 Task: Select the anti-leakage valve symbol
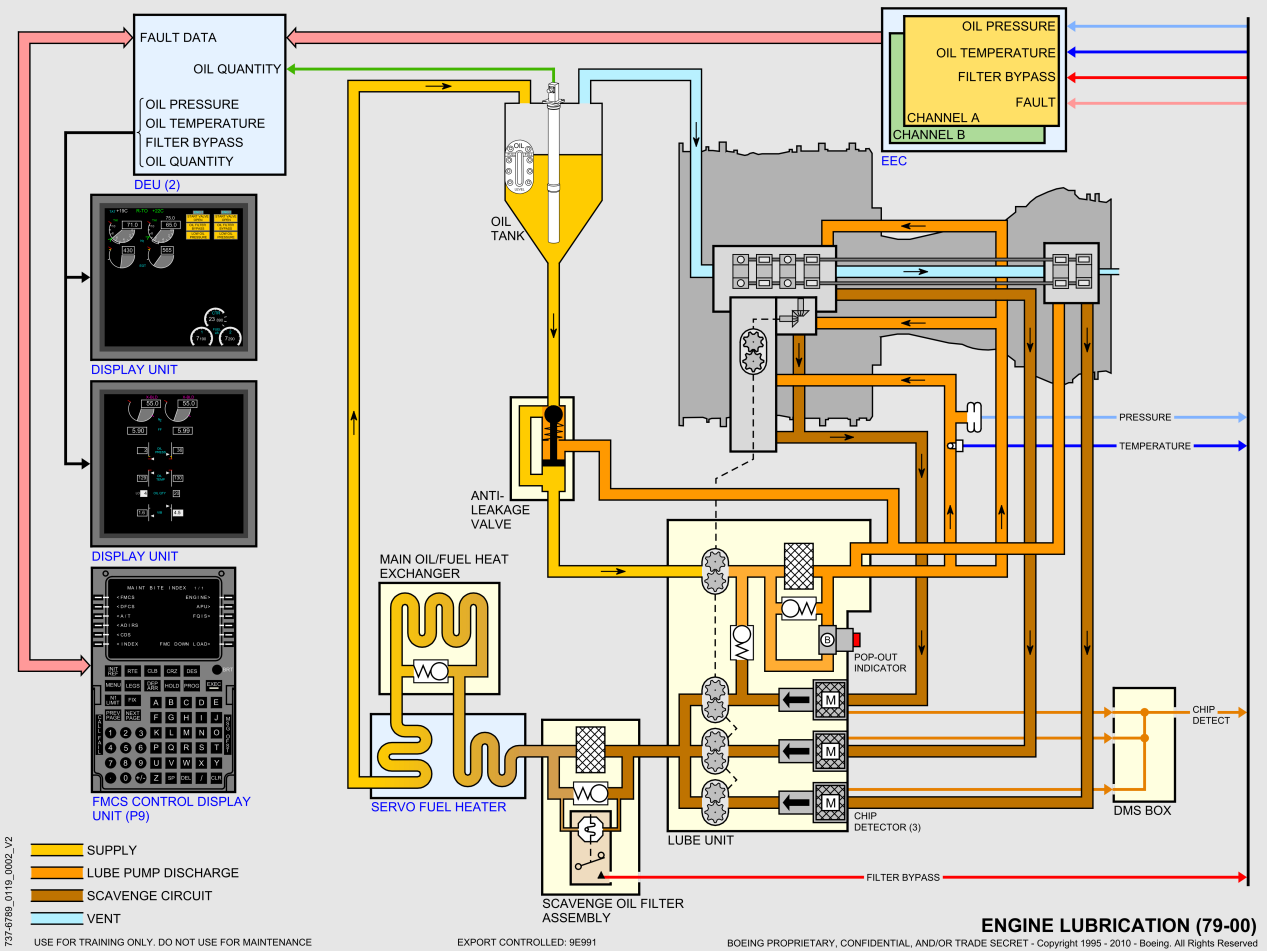pyautogui.click(x=552, y=440)
